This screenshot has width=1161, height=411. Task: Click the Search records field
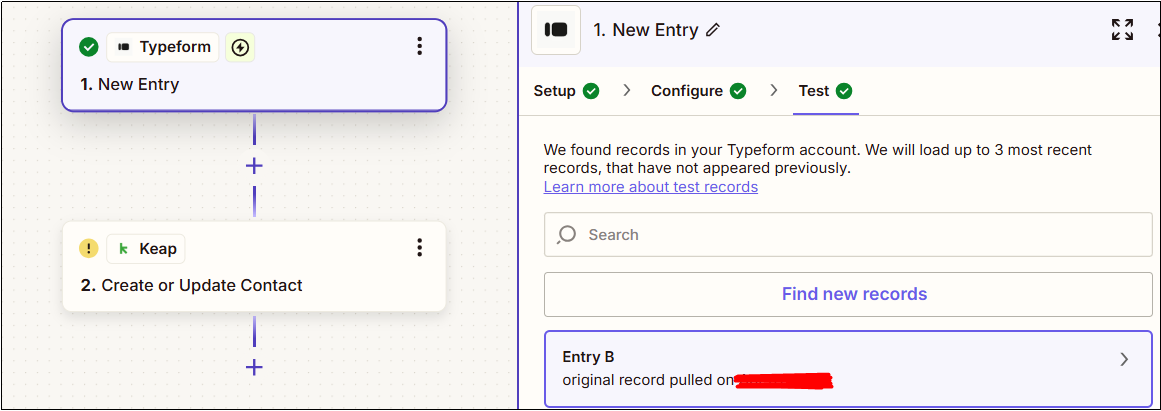pyautogui.click(x=848, y=235)
